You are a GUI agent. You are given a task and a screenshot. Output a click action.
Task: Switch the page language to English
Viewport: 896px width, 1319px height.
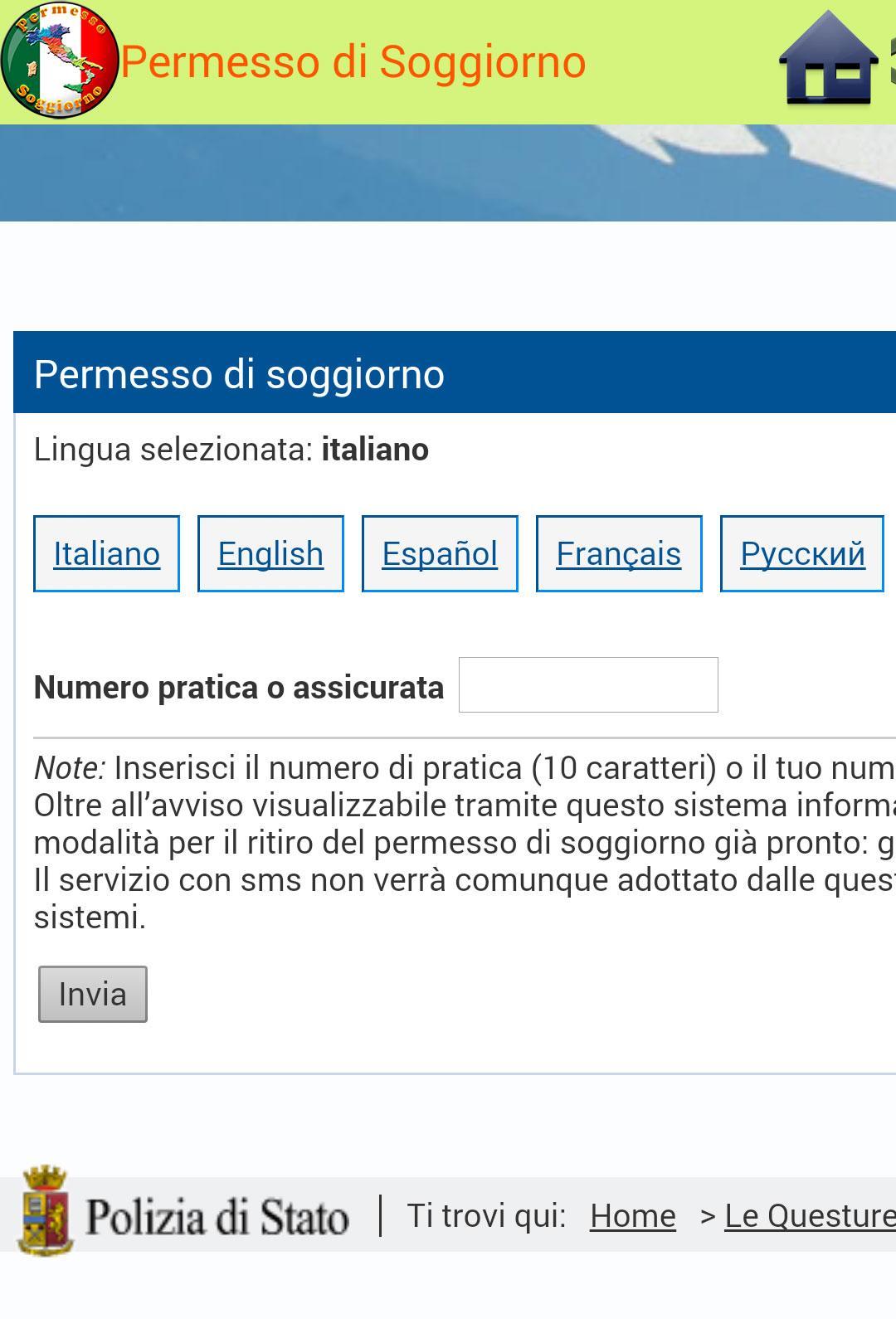(270, 554)
